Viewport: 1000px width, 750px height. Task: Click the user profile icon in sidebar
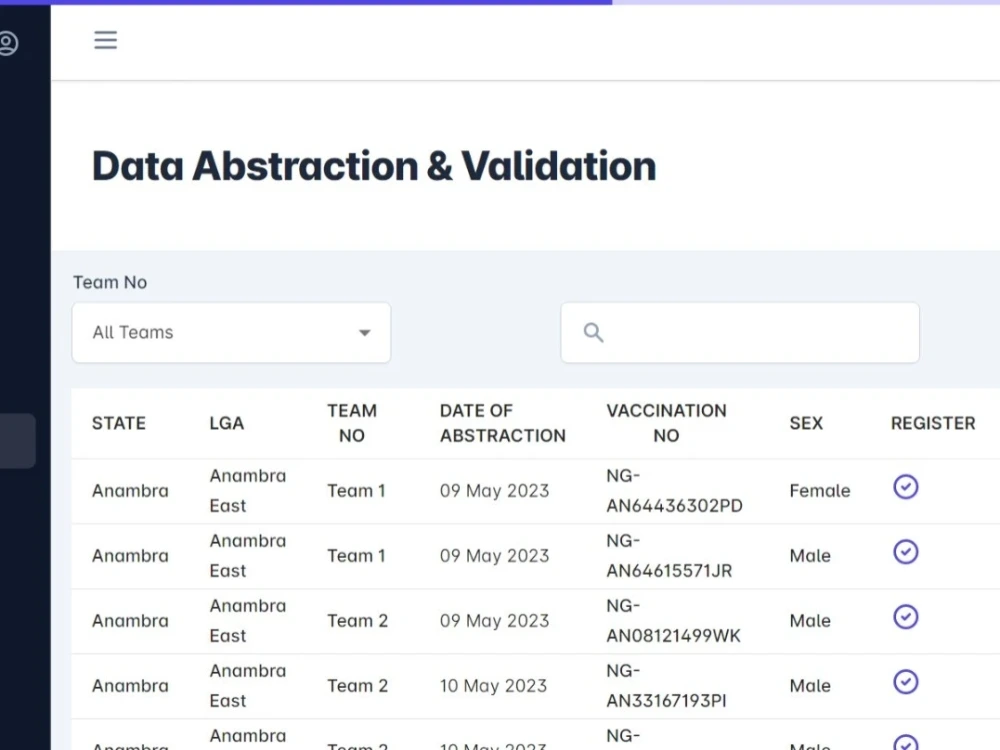pos(8,43)
